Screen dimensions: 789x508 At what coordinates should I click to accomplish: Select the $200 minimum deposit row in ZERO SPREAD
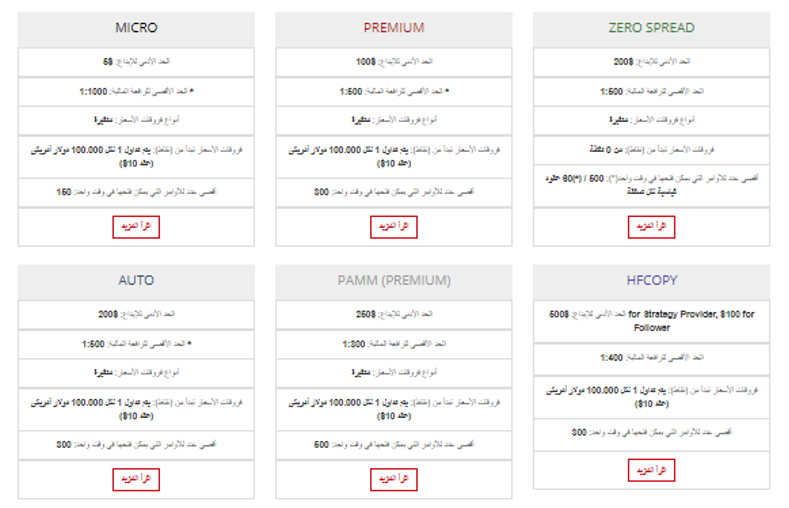tap(651, 62)
